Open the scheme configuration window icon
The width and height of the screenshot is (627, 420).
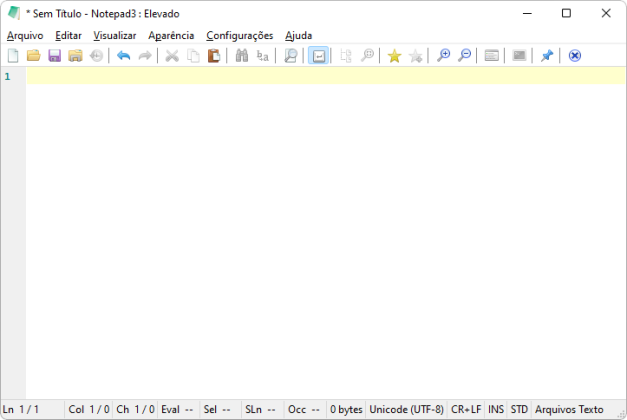pos(491,56)
